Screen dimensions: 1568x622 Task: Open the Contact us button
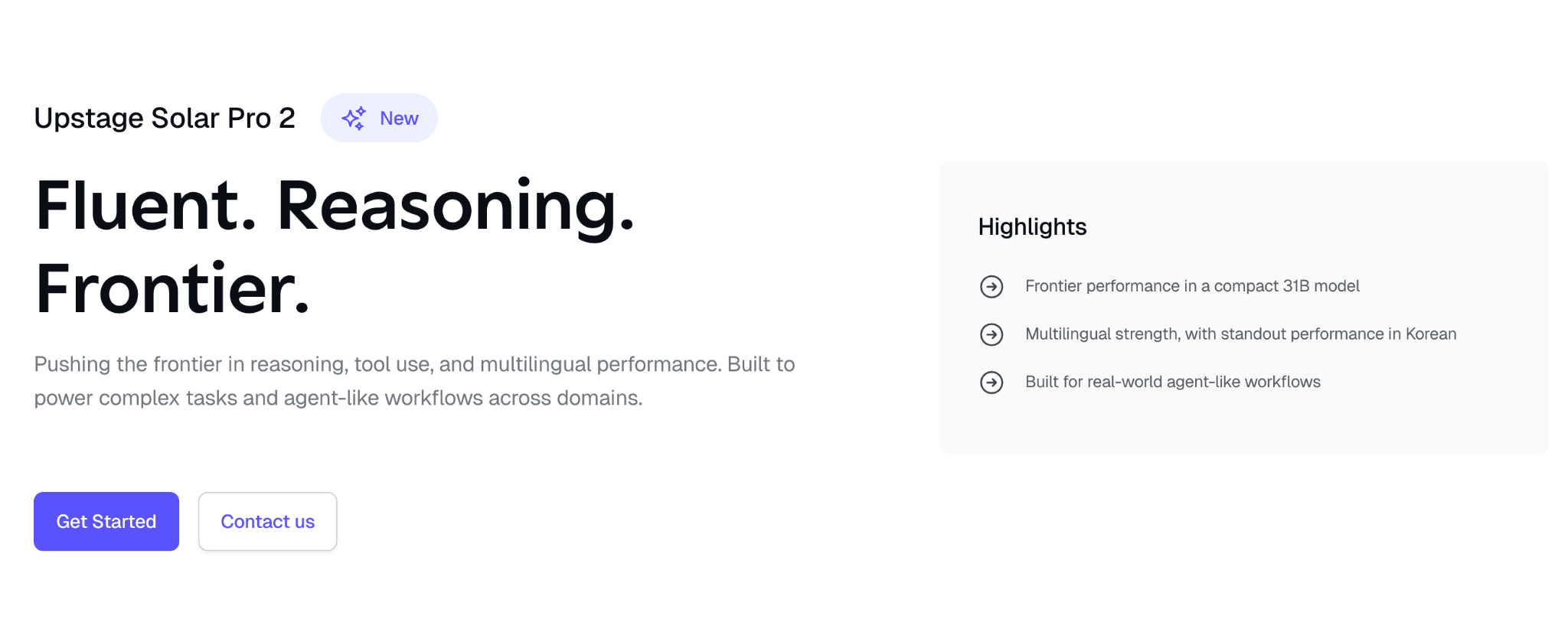pos(267,521)
